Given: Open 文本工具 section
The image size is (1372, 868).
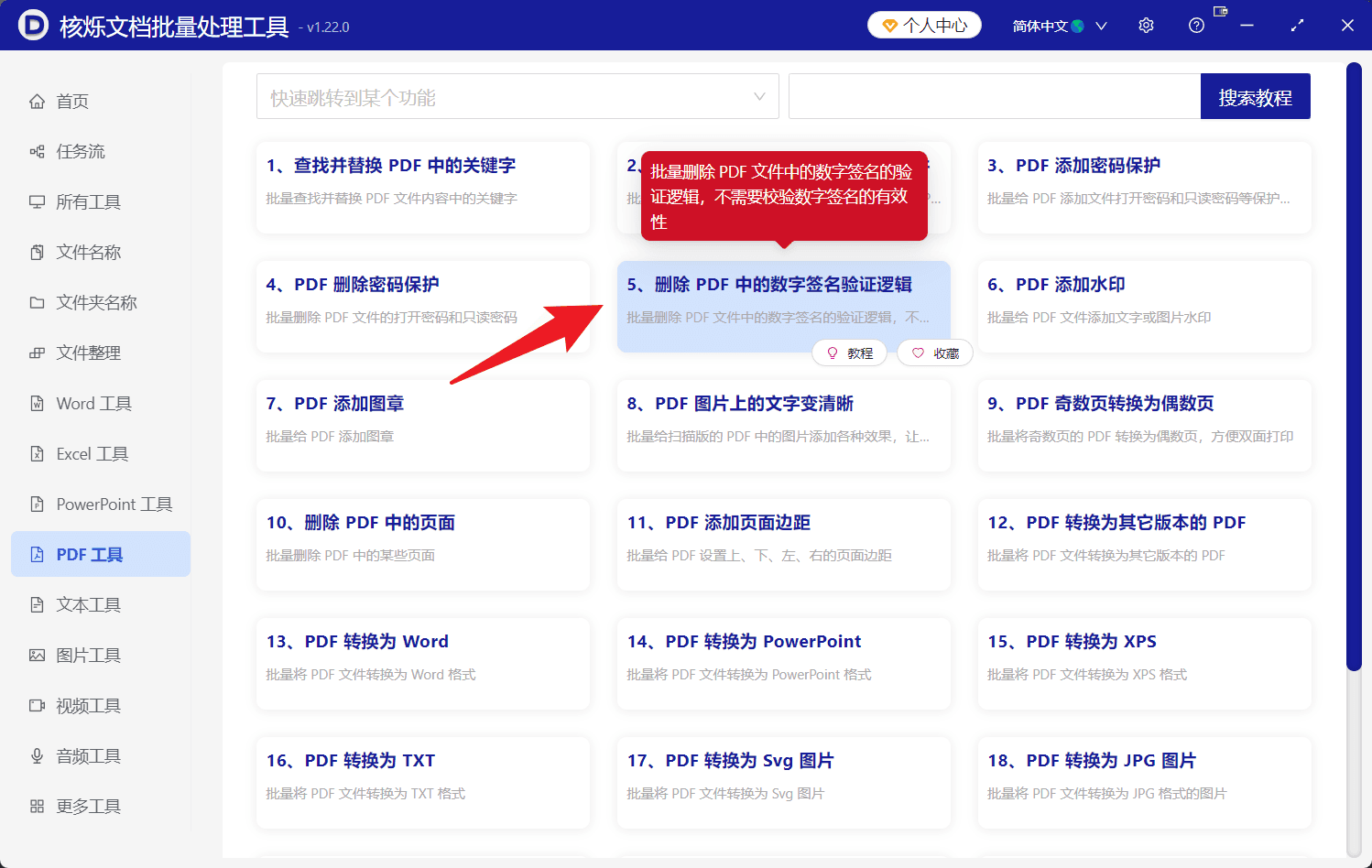Looking at the screenshot, I should point(87,604).
